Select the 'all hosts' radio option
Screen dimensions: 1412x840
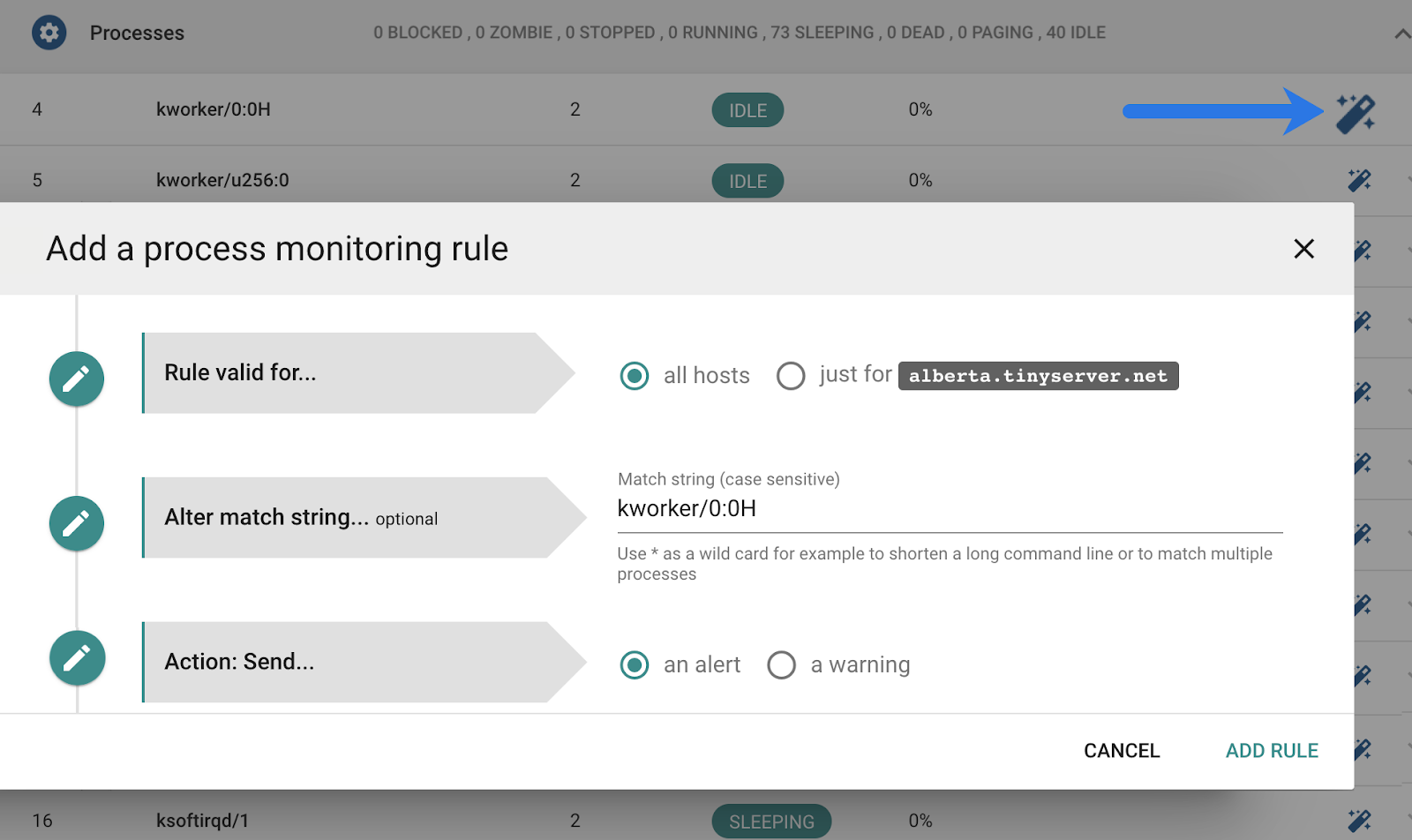pos(635,376)
